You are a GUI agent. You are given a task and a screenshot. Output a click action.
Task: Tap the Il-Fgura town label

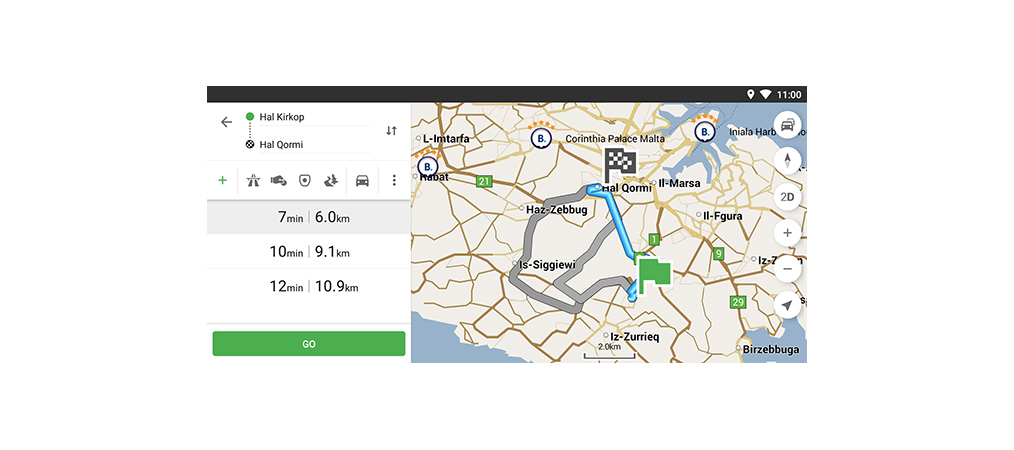pos(724,216)
